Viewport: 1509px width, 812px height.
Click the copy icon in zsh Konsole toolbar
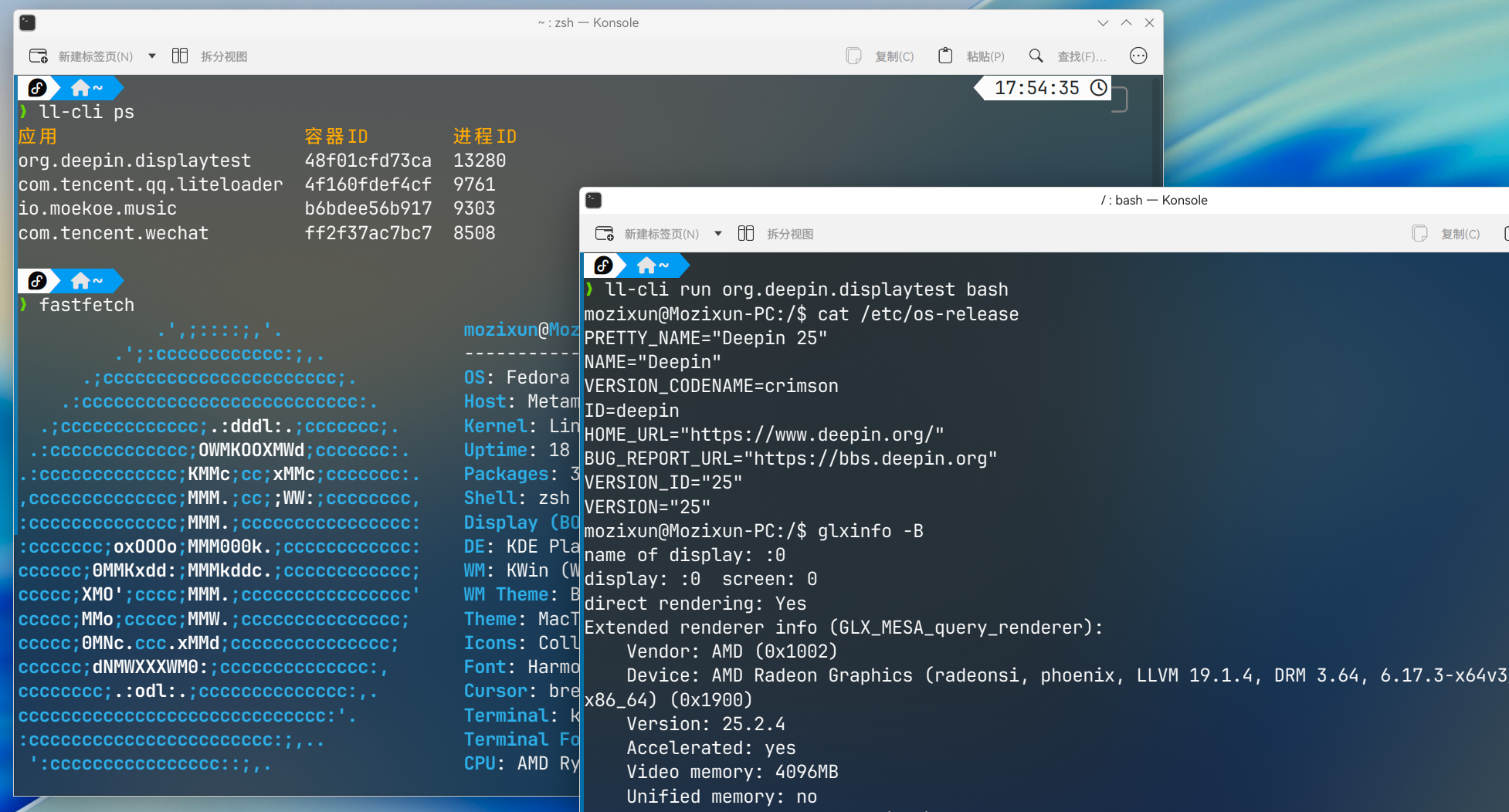click(853, 56)
